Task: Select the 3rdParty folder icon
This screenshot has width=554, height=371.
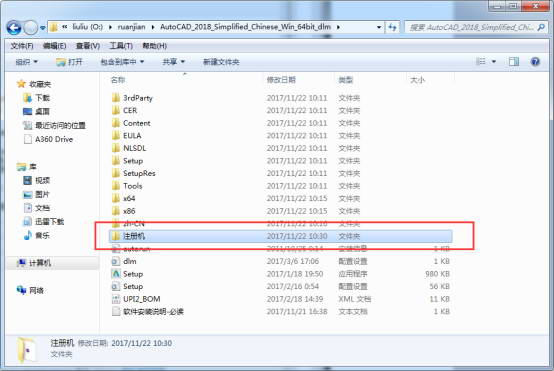Action: coord(116,98)
